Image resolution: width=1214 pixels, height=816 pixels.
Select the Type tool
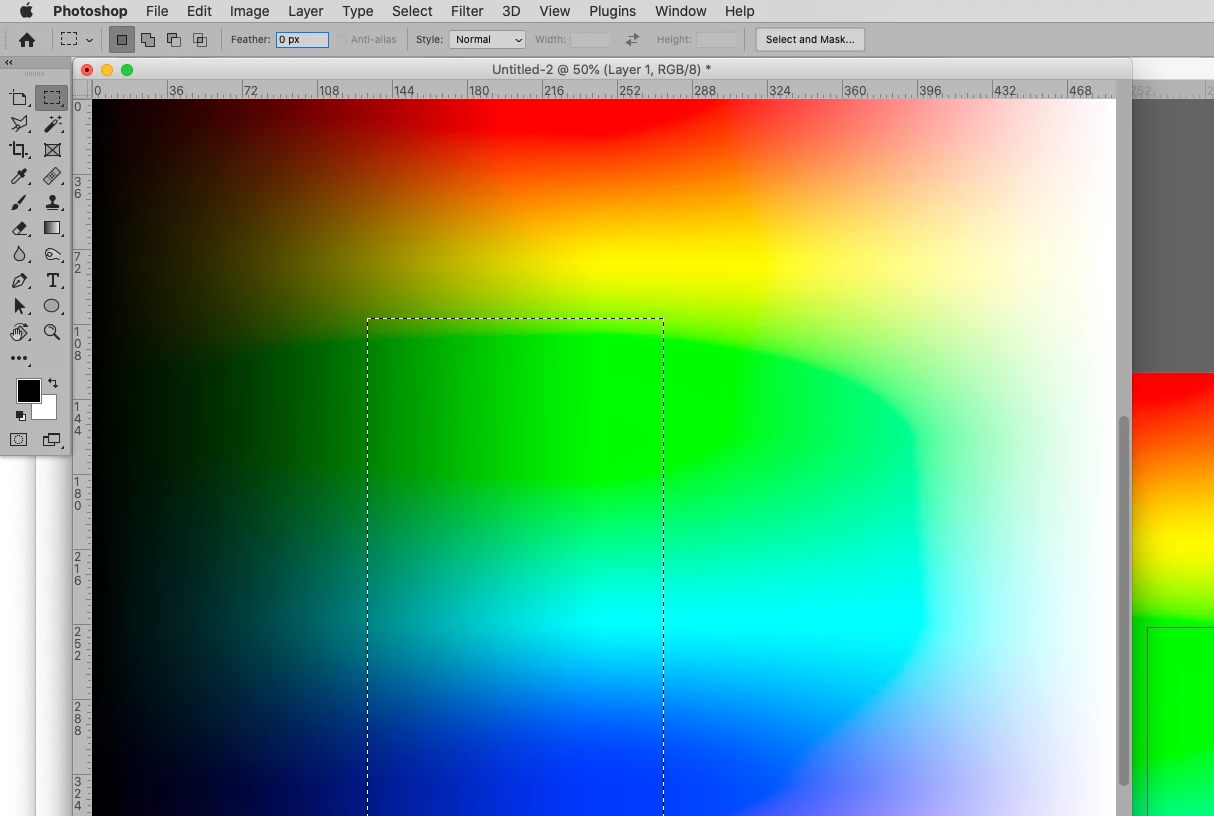[x=52, y=281]
